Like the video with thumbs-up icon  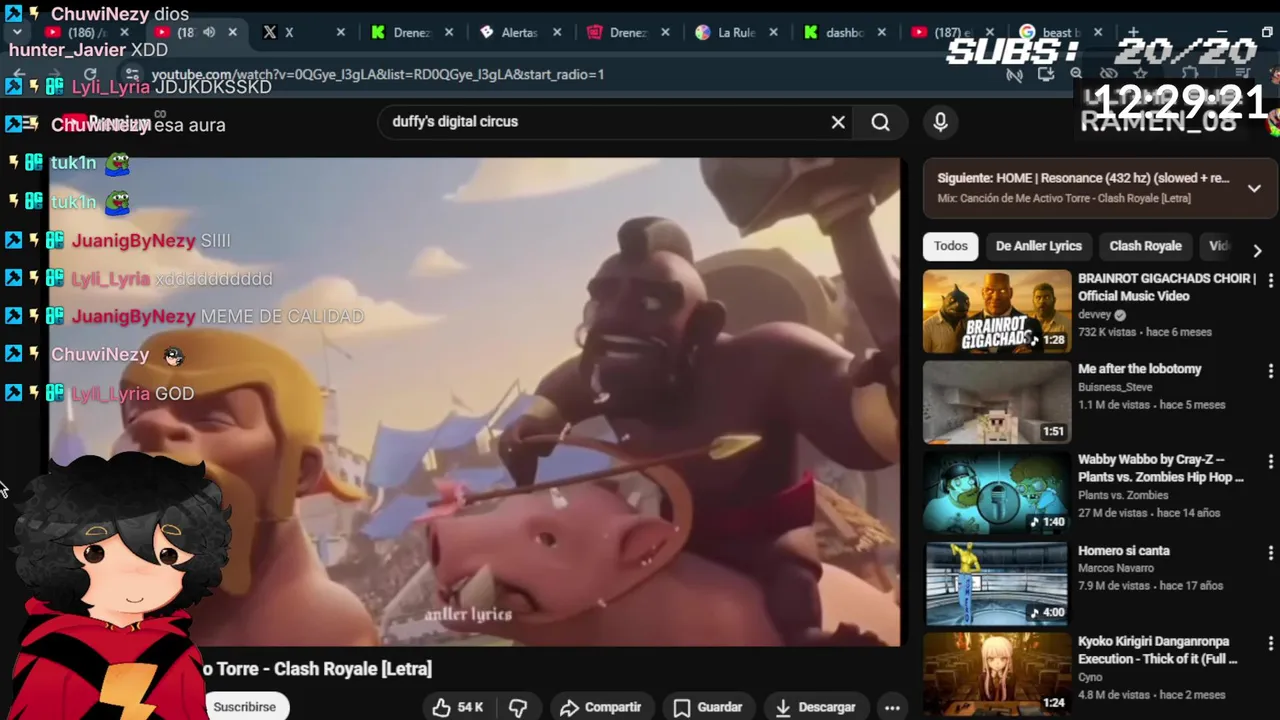point(441,707)
